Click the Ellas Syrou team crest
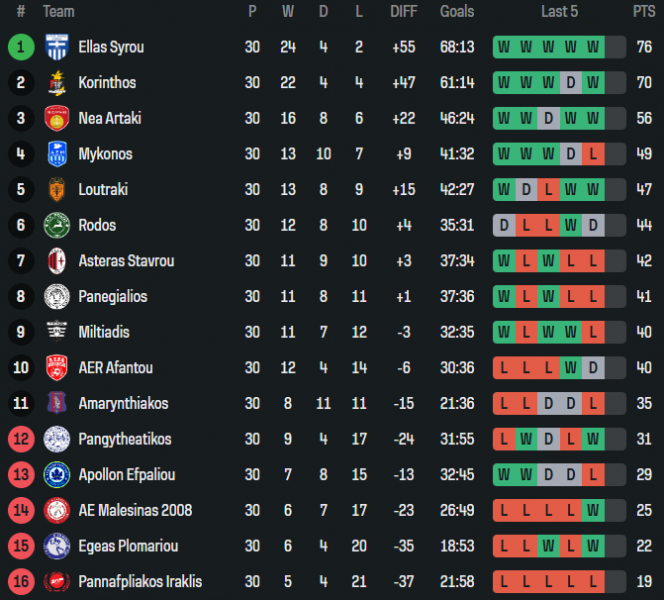The image size is (664, 600). click(x=57, y=47)
